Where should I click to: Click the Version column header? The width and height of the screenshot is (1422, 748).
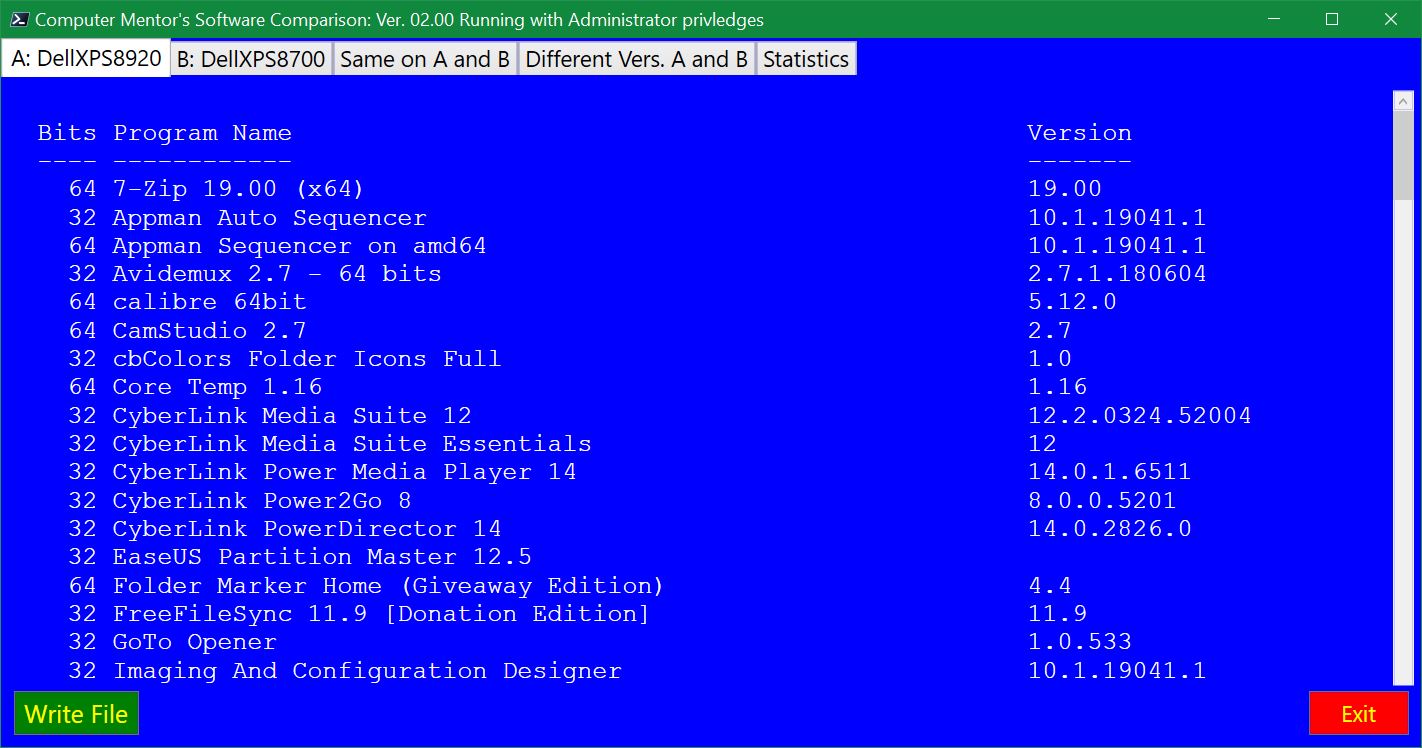coord(1079,133)
